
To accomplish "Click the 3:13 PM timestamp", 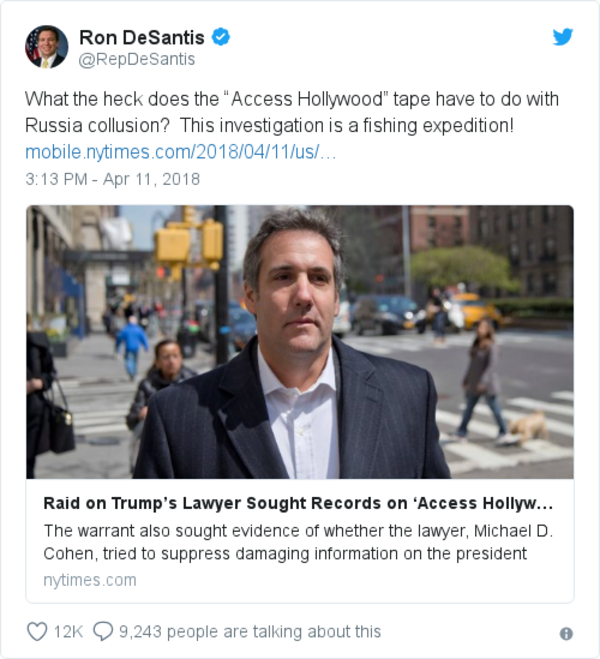I will pyautogui.click(x=56, y=179).
